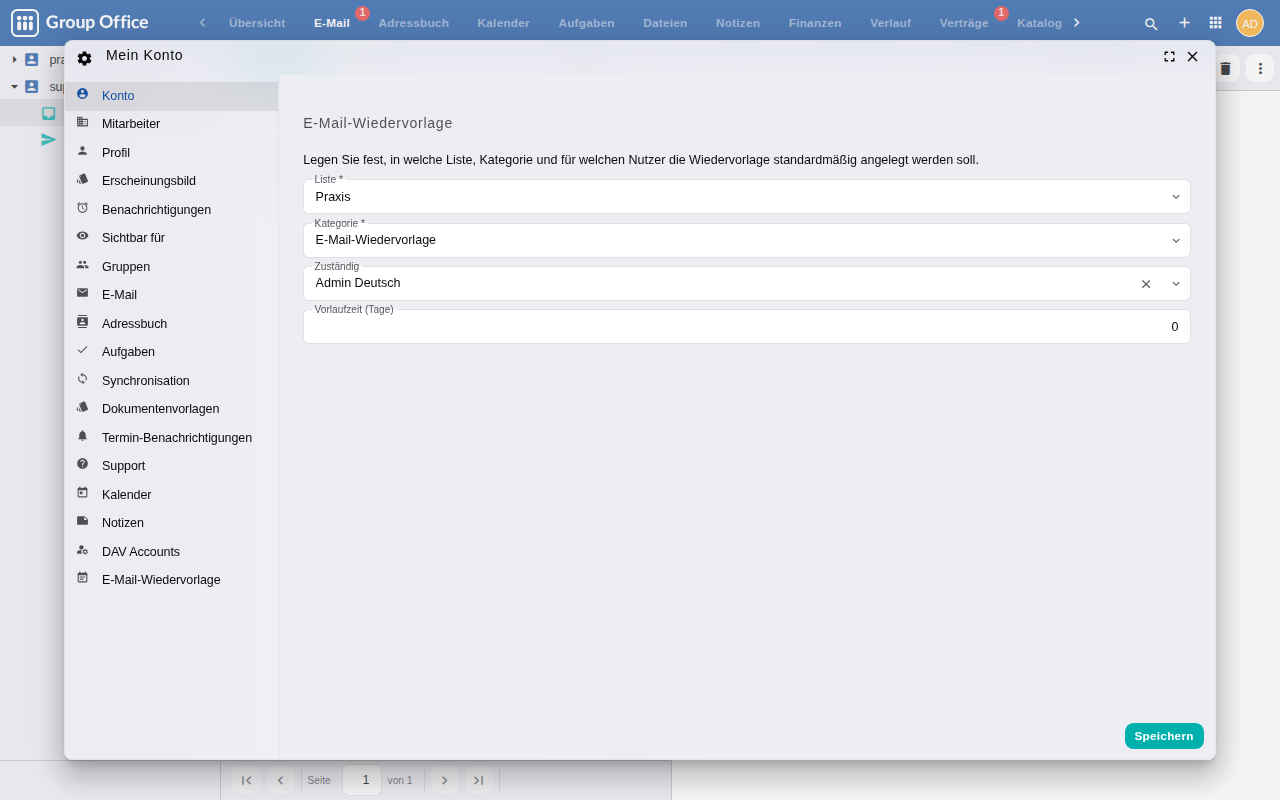Open Dokumentenvorlagen settings section
Image resolution: width=1280 pixels, height=800 pixels.
tap(171, 409)
